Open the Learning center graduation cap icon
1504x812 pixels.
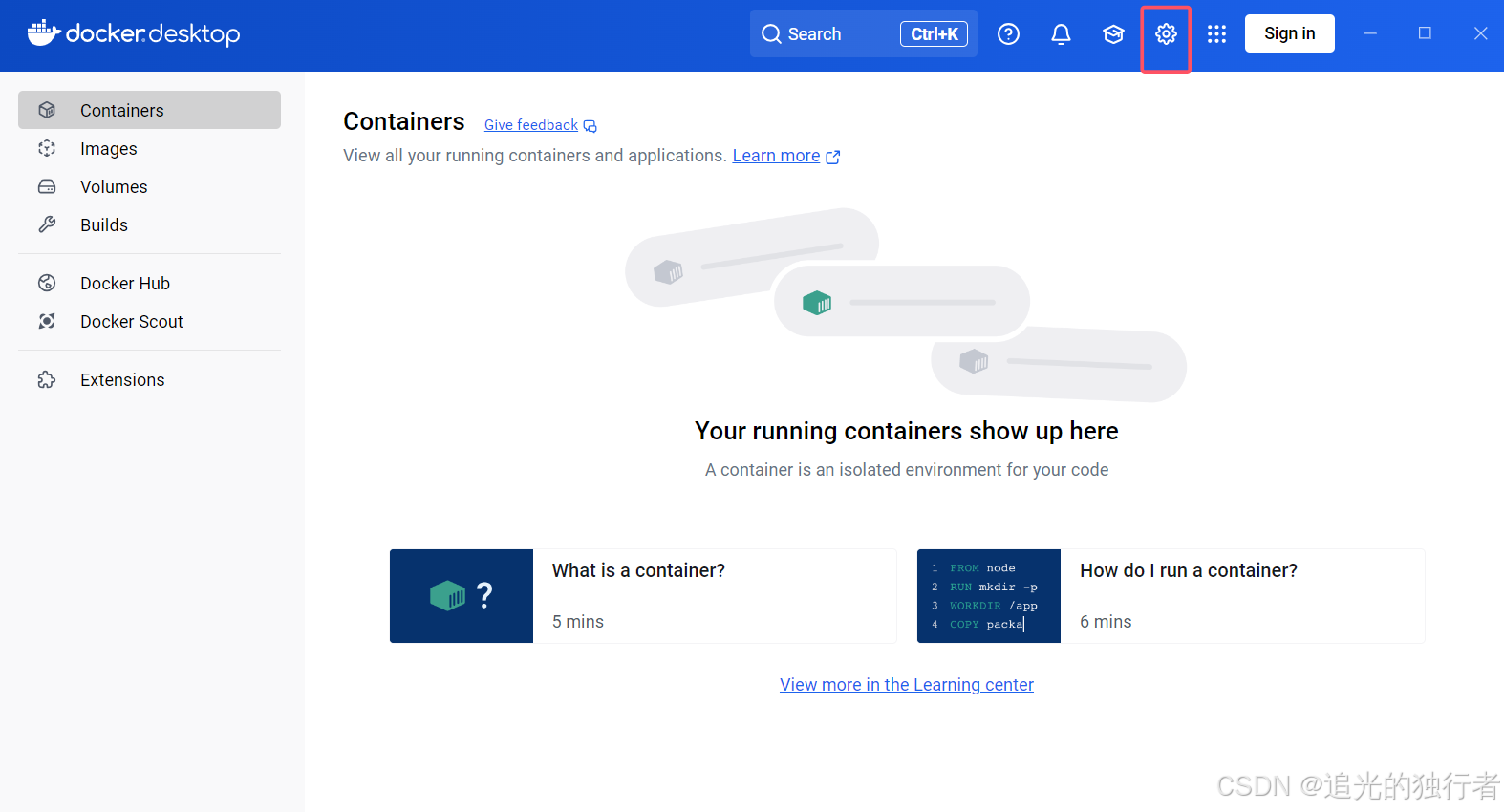1113,34
